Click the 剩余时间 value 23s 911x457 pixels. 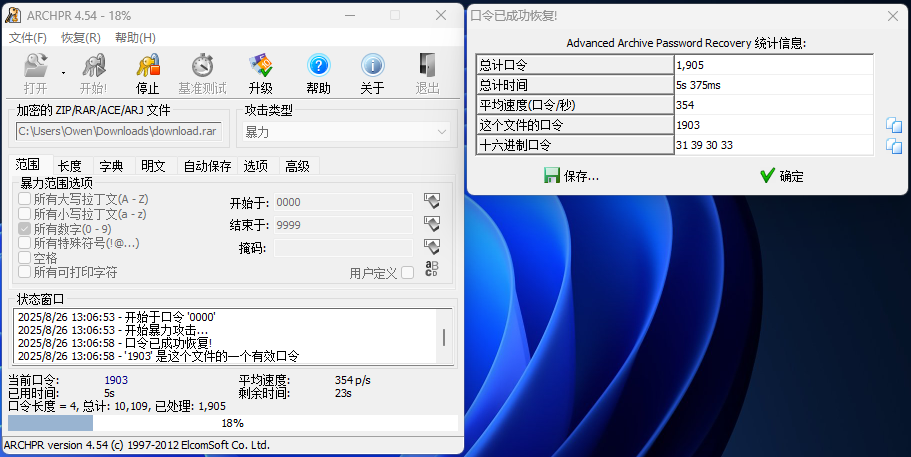coord(343,393)
